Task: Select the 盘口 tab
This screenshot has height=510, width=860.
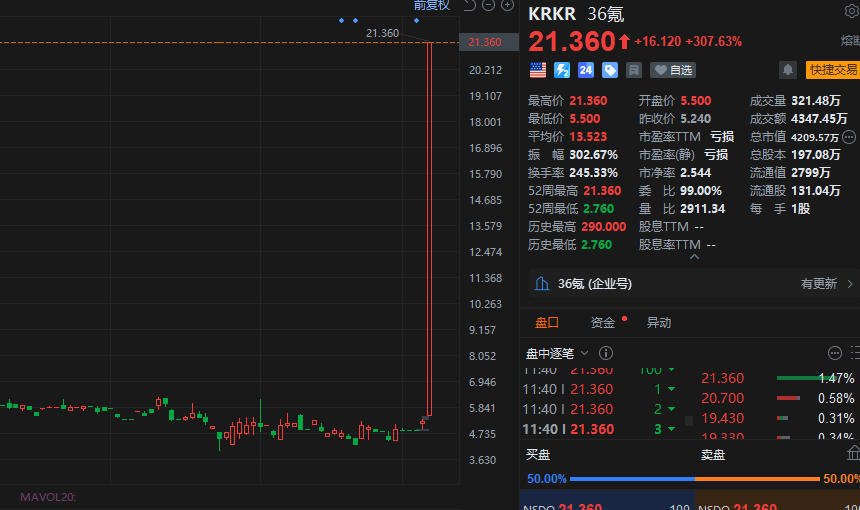Action: pyautogui.click(x=547, y=322)
